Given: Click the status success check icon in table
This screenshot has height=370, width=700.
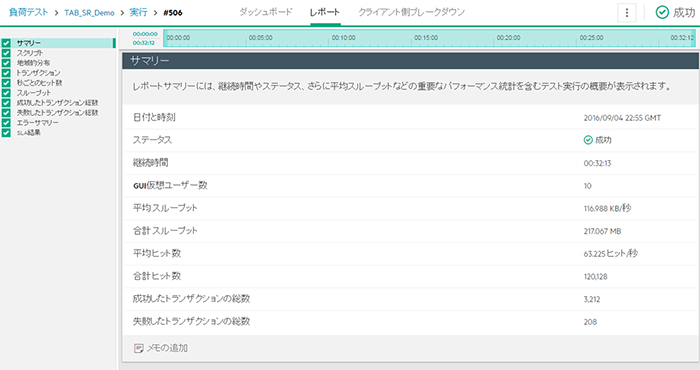Looking at the screenshot, I should tap(588, 140).
